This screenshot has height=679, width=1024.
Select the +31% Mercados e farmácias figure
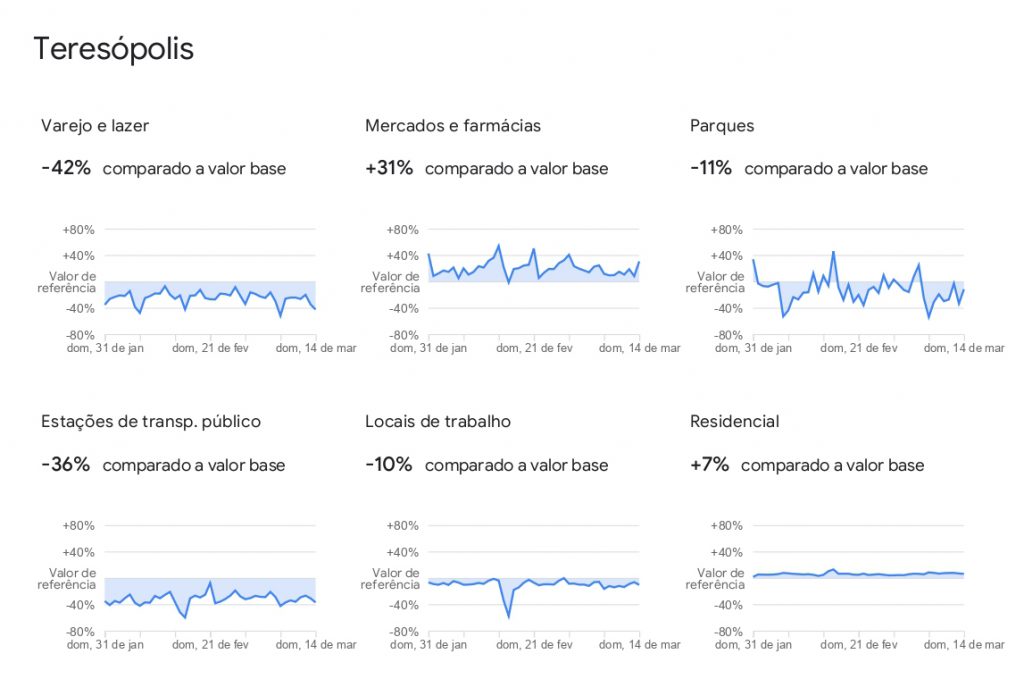(389, 168)
